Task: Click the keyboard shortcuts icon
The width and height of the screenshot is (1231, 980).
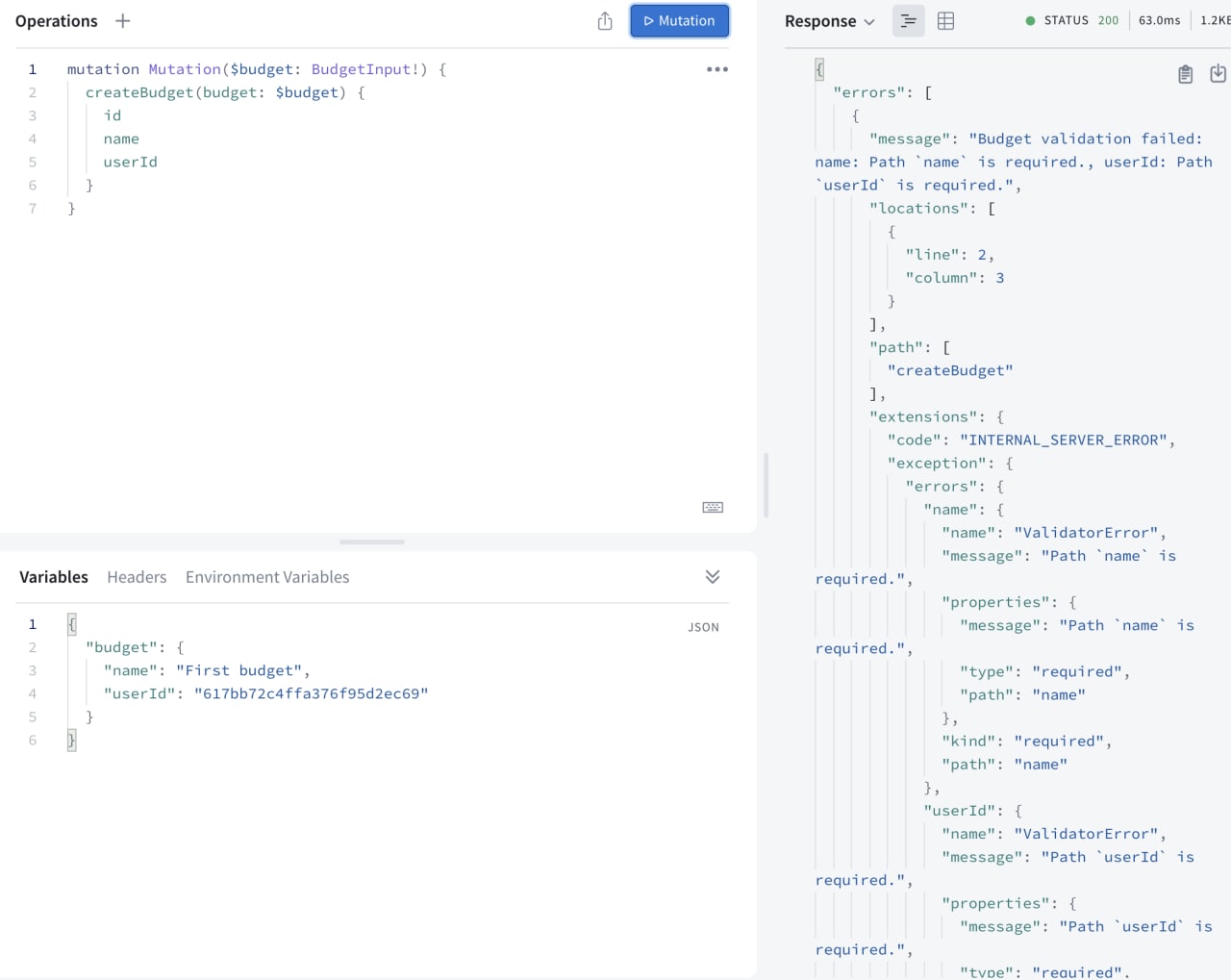Action: point(713,507)
